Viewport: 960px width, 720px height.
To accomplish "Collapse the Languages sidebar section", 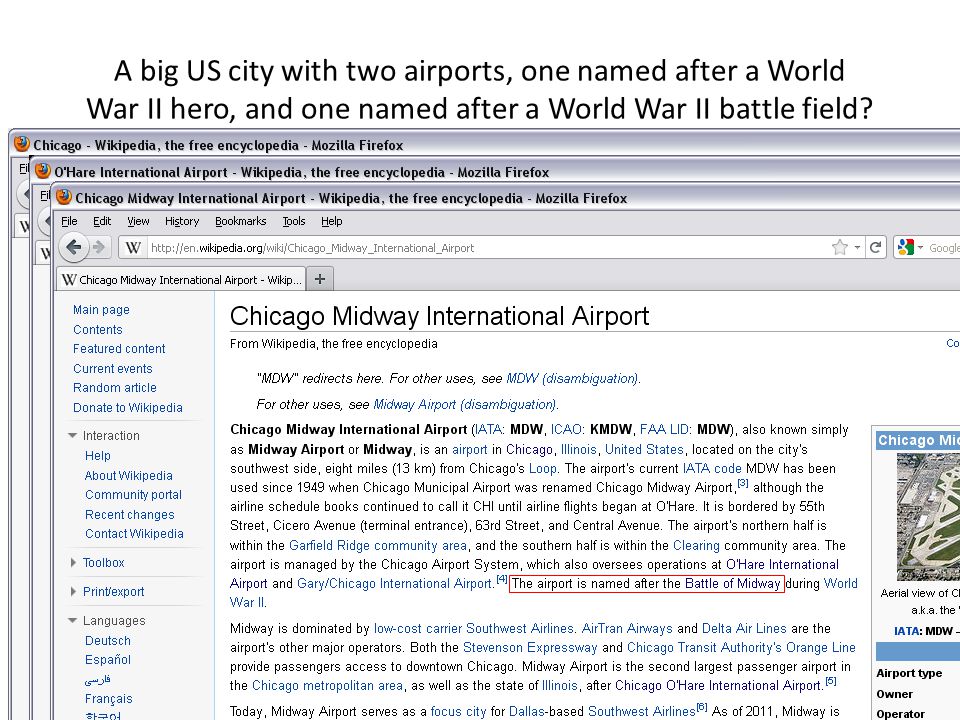I will click(72, 620).
